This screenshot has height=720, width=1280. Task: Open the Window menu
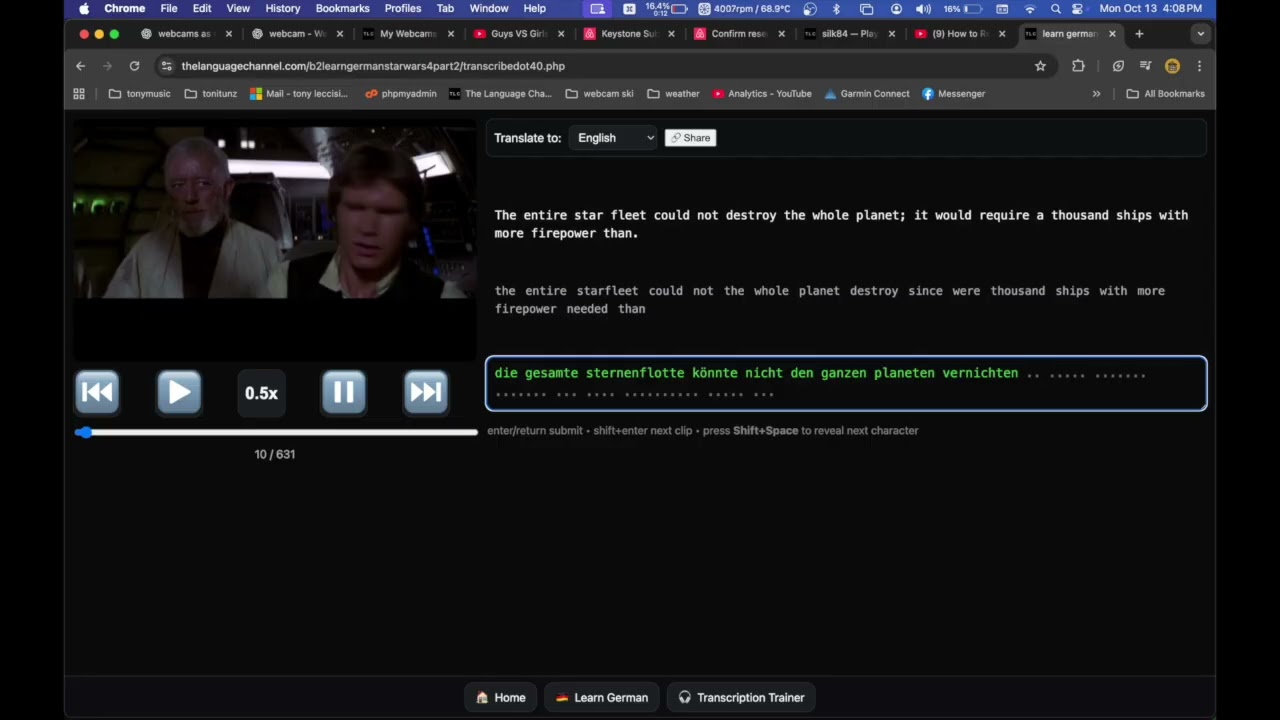point(489,8)
